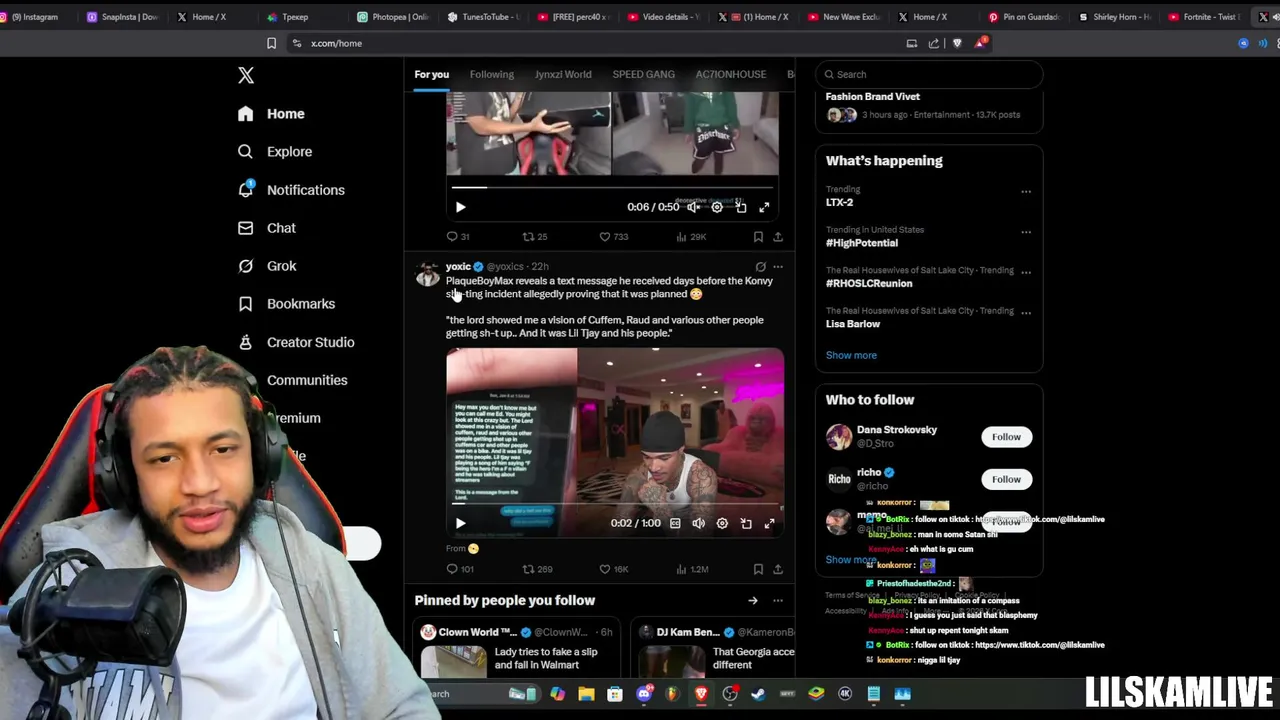The image size is (1280, 720).
Task: Open Communities in the sidebar
Action: tap(306, 380)
